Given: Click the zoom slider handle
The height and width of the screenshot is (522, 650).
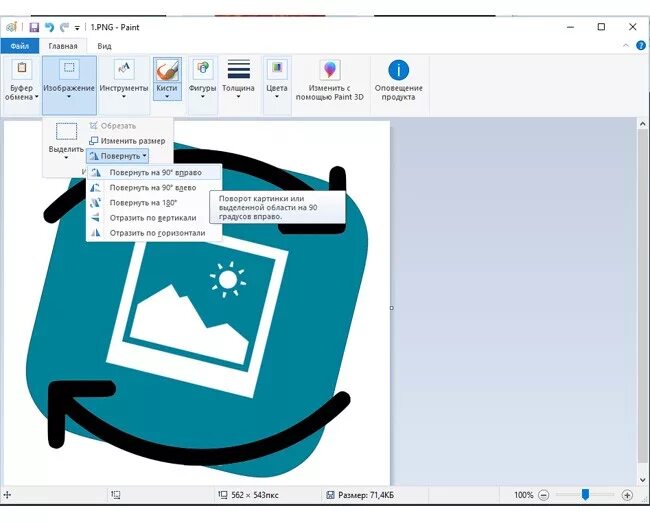Looking at the screenshot, I should pyautogui.click(x=585, y=494).
